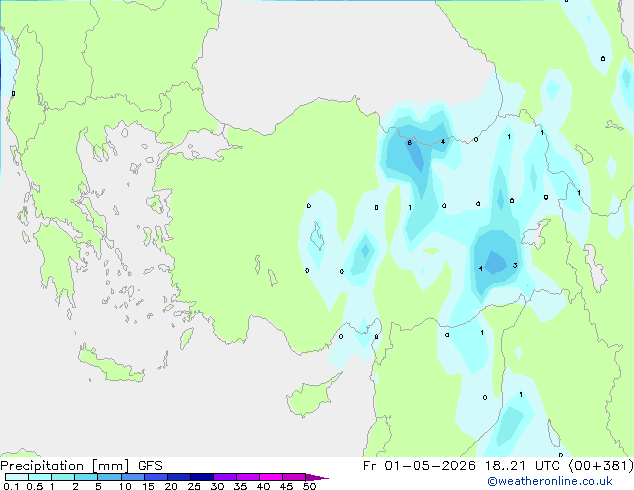Select the 0.5–1 mm legend swatch
This screenshot has height=490, width=634.
(40, 477)
